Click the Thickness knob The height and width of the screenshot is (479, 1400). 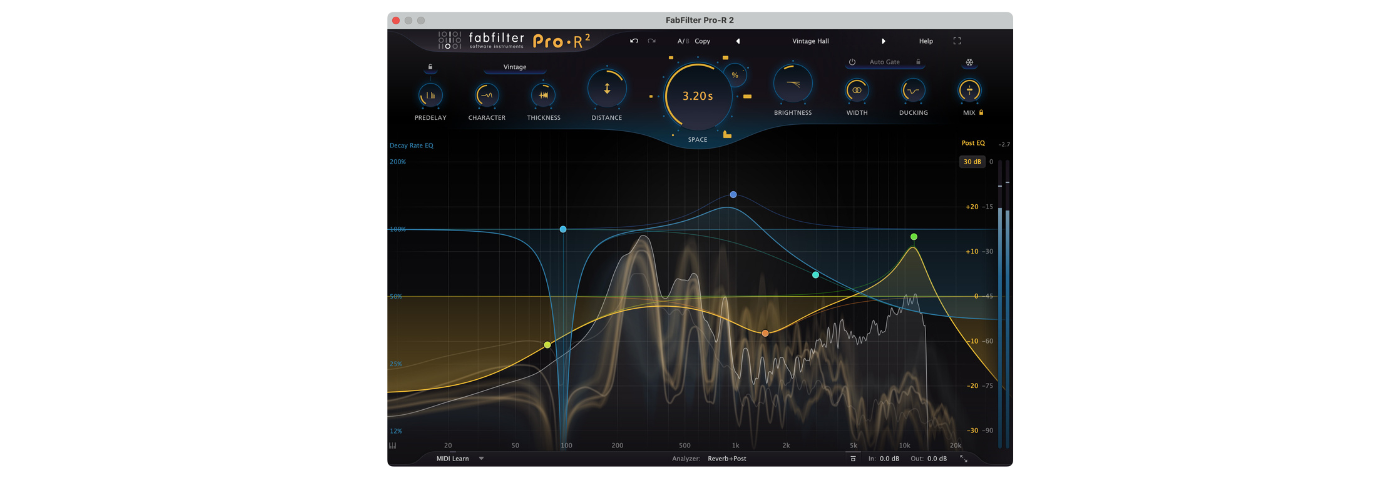coord(543,95)
